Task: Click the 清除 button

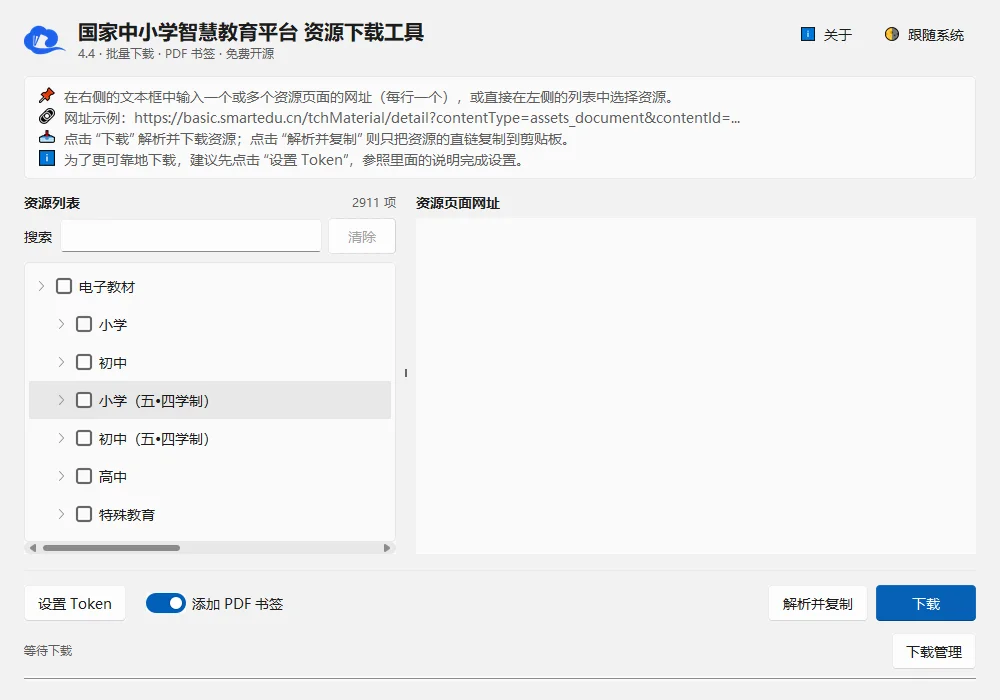Action: (x=362, y=237)
